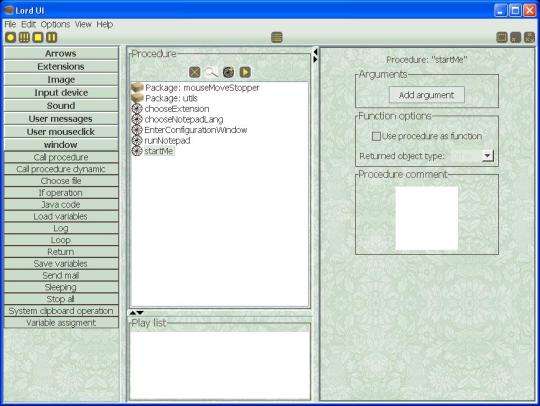Click the Log button
The height and width of the screenshot is (406, 540).
[61, 228]
